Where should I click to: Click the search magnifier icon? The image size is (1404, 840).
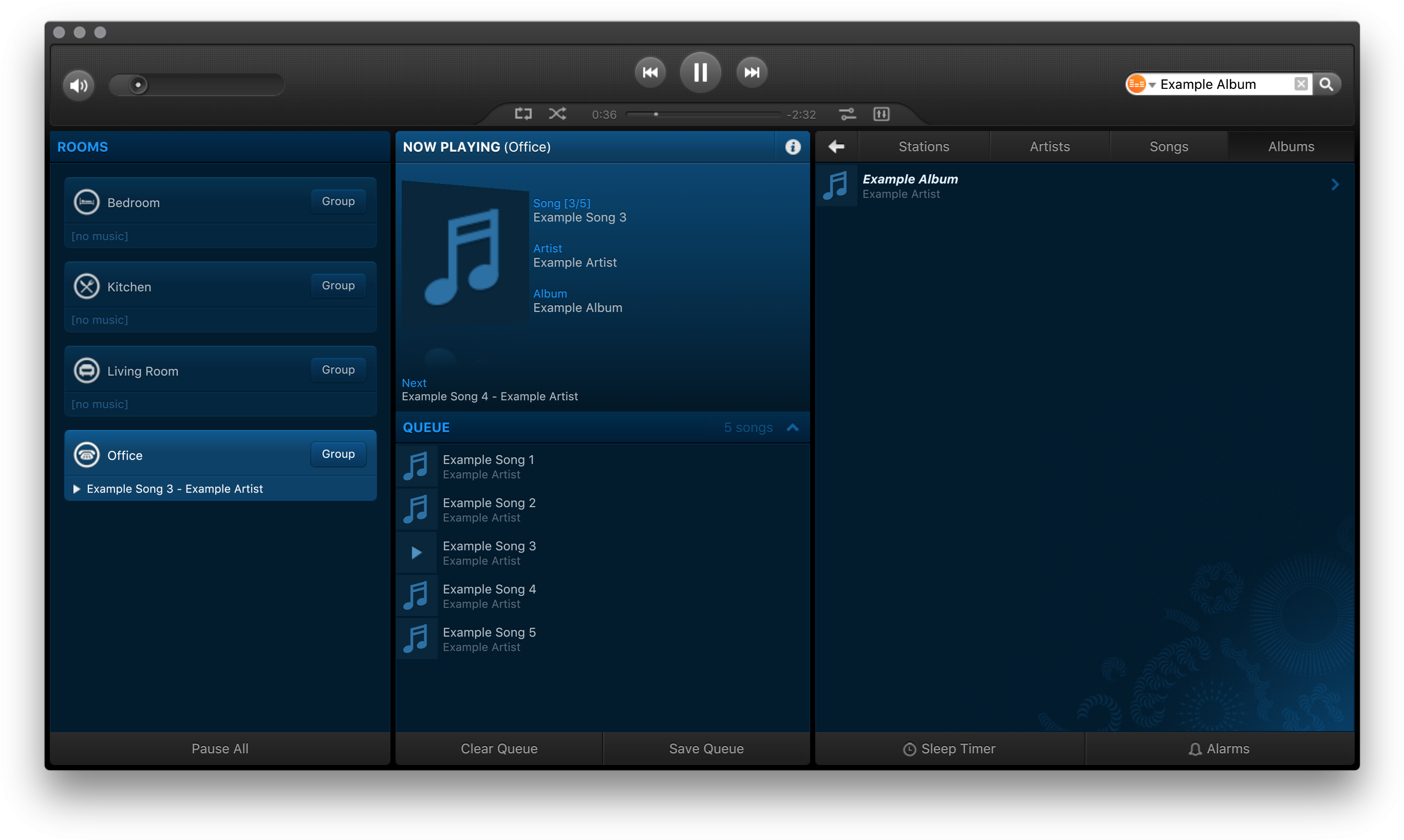[x=1327, y=84]
